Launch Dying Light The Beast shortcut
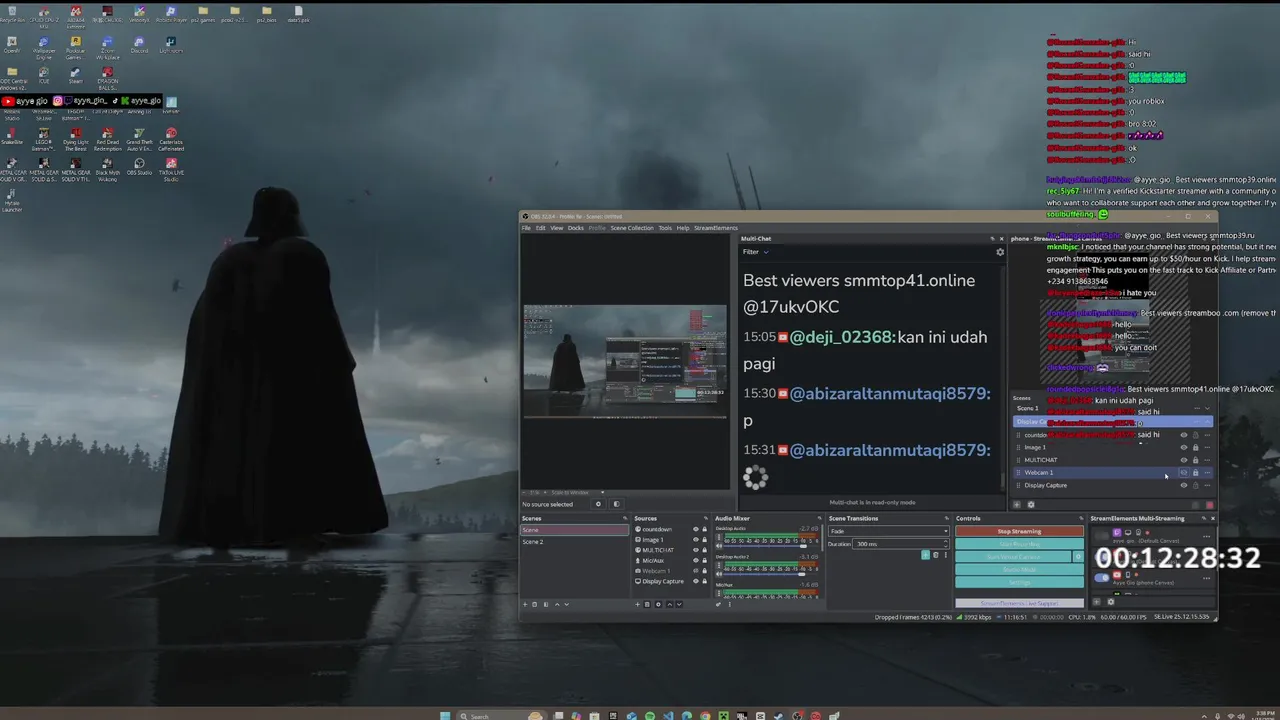Image resolution: width=1280 pixels, height=720 pixels. click(x=75, y=139)
